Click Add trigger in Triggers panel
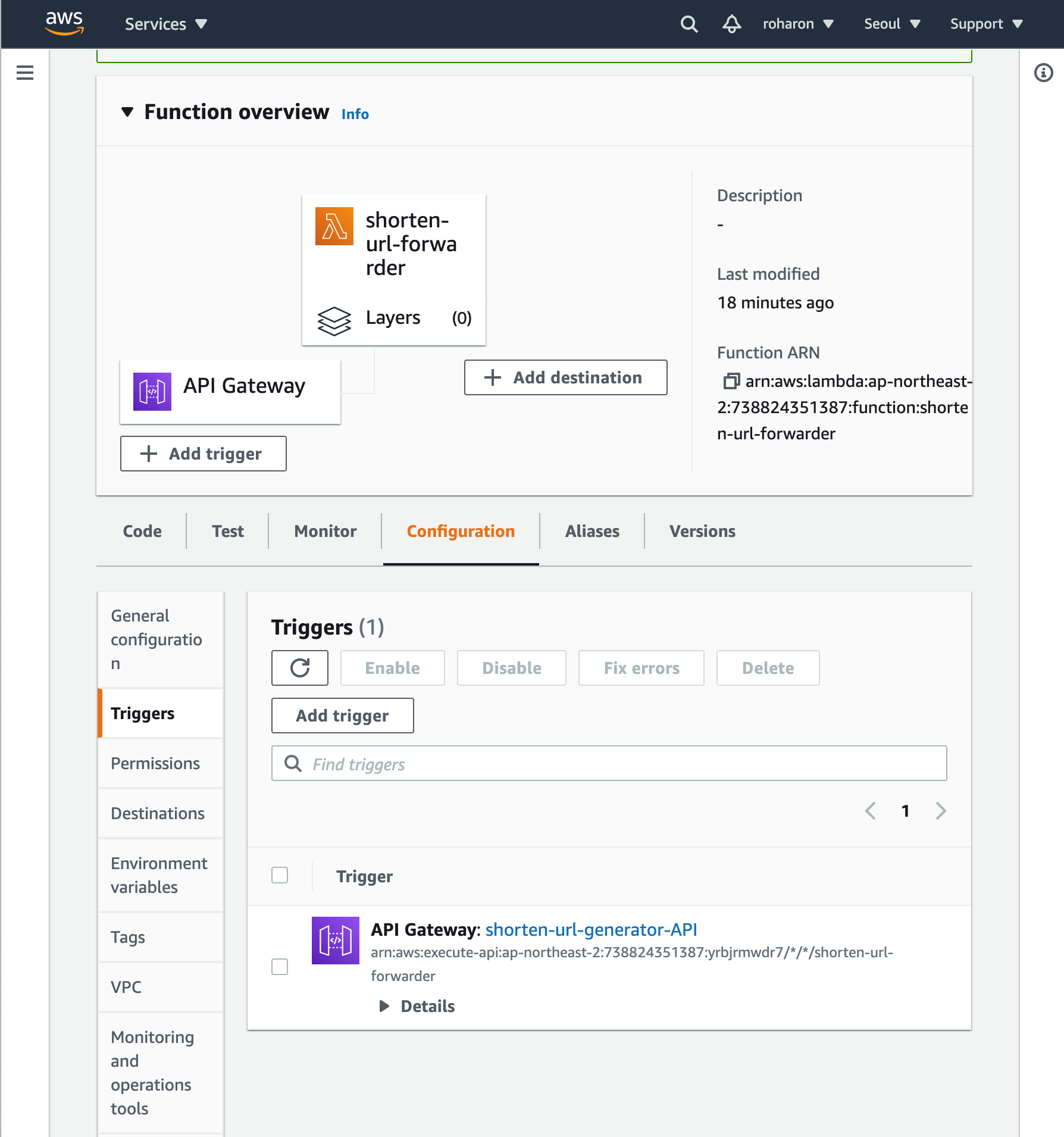 click(343, 716)
